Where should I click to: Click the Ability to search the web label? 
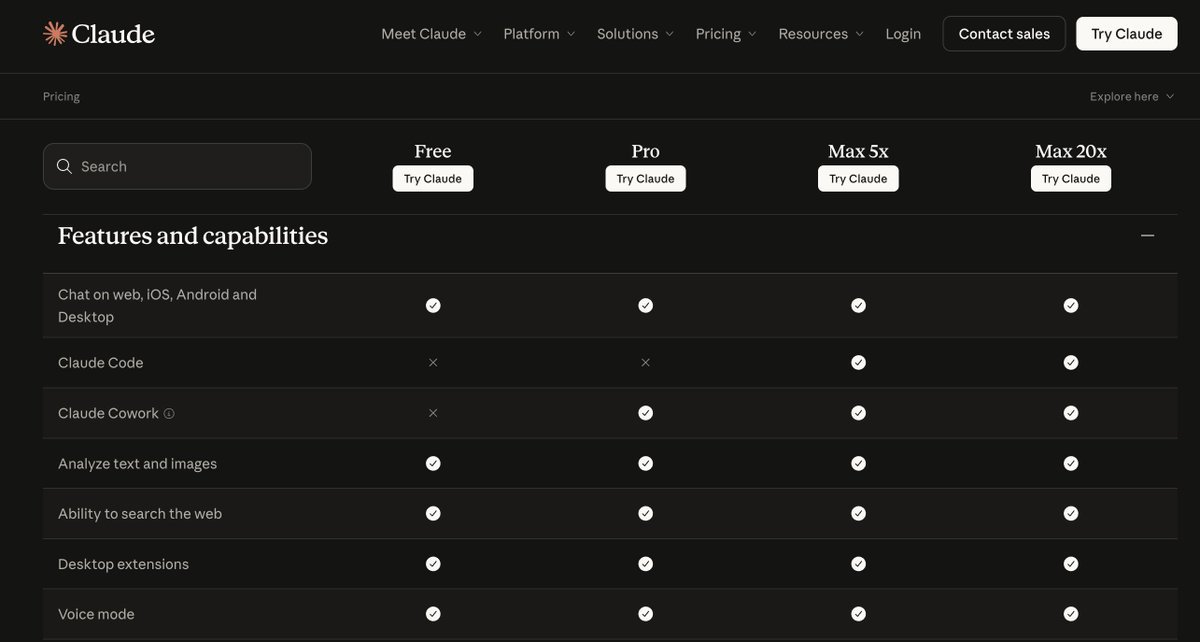140,514
